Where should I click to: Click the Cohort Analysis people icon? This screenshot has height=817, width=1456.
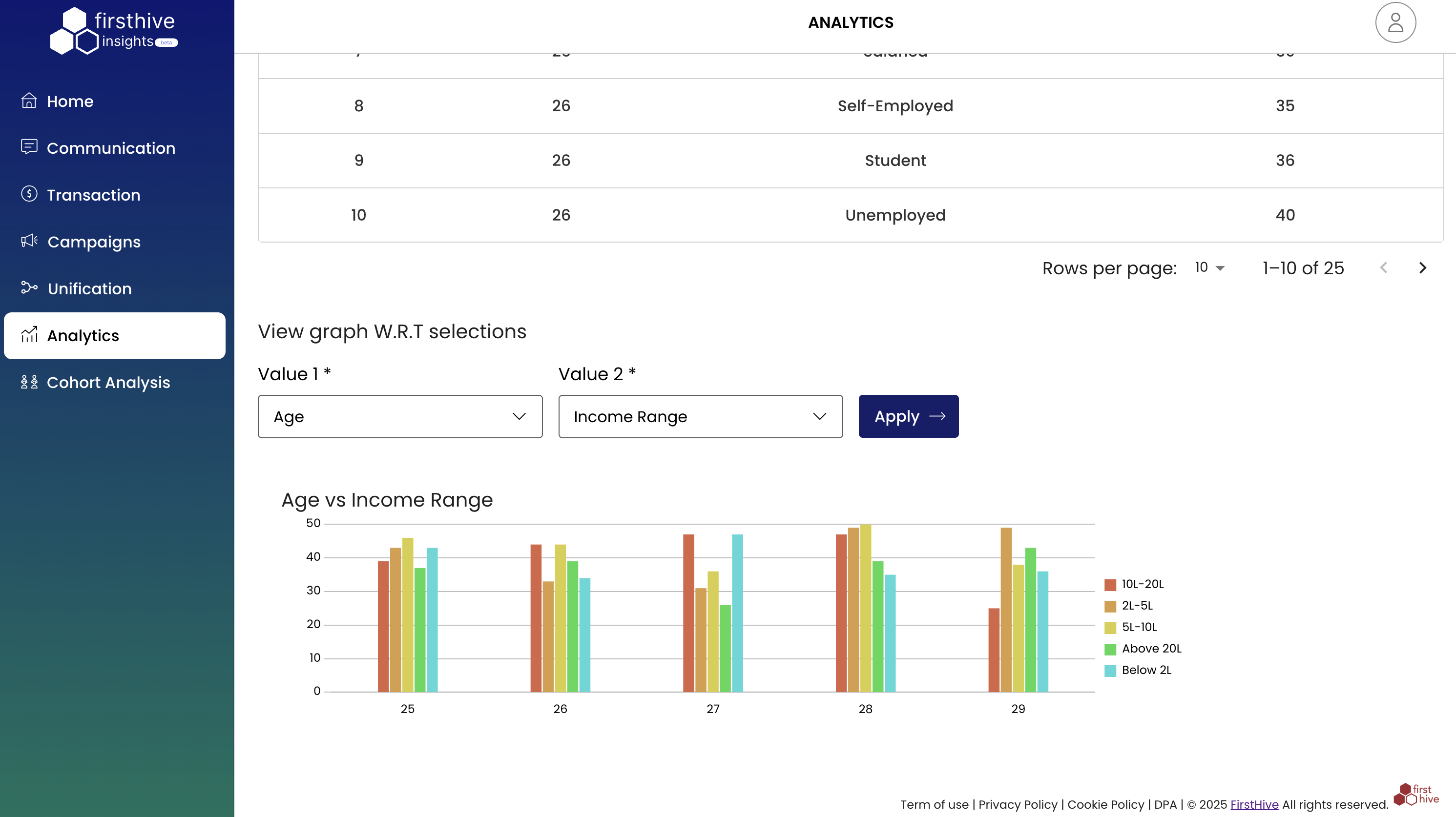[29, 382]
